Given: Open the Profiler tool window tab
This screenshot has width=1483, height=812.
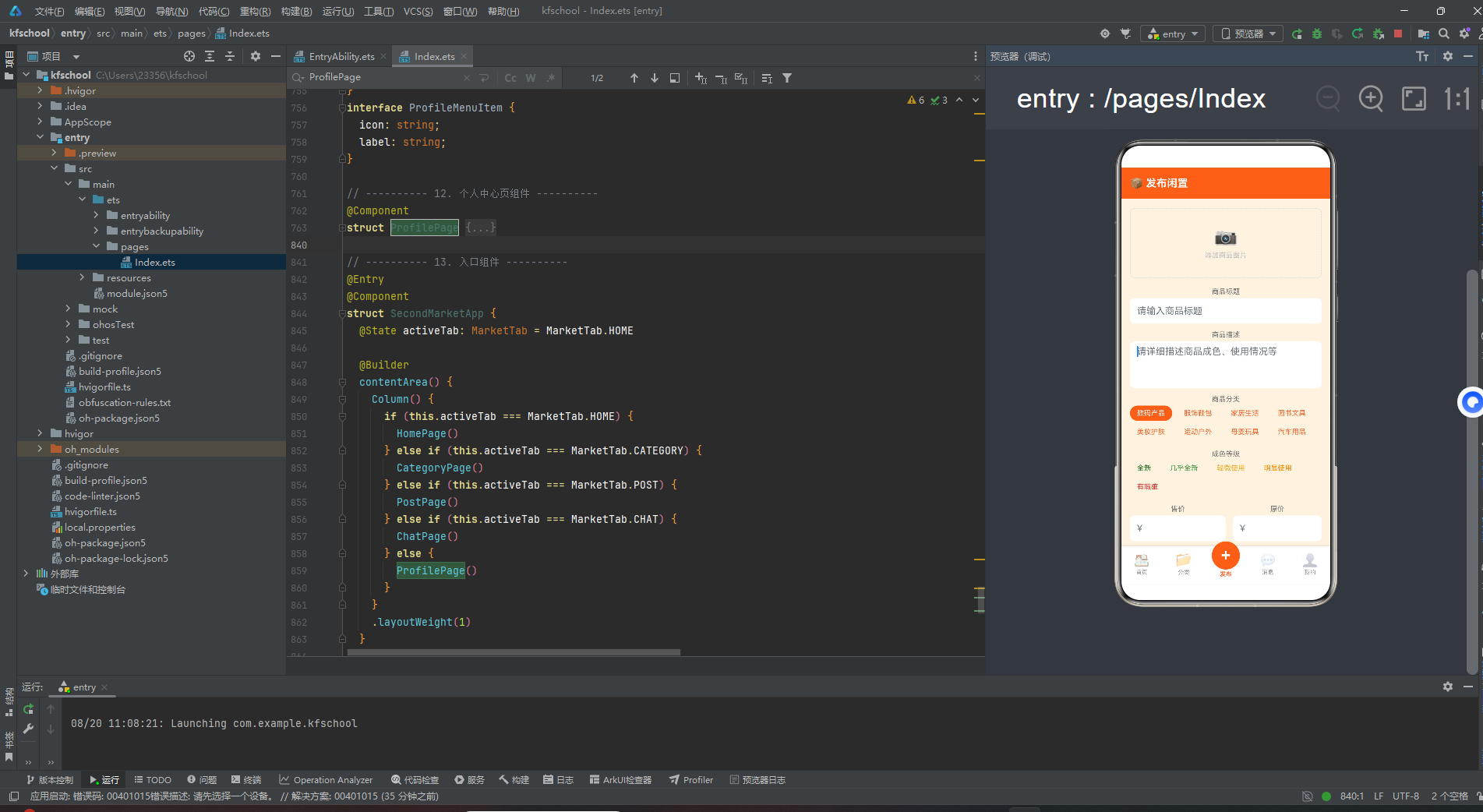Looking at the screenshot, I should (x=691, y=779).
